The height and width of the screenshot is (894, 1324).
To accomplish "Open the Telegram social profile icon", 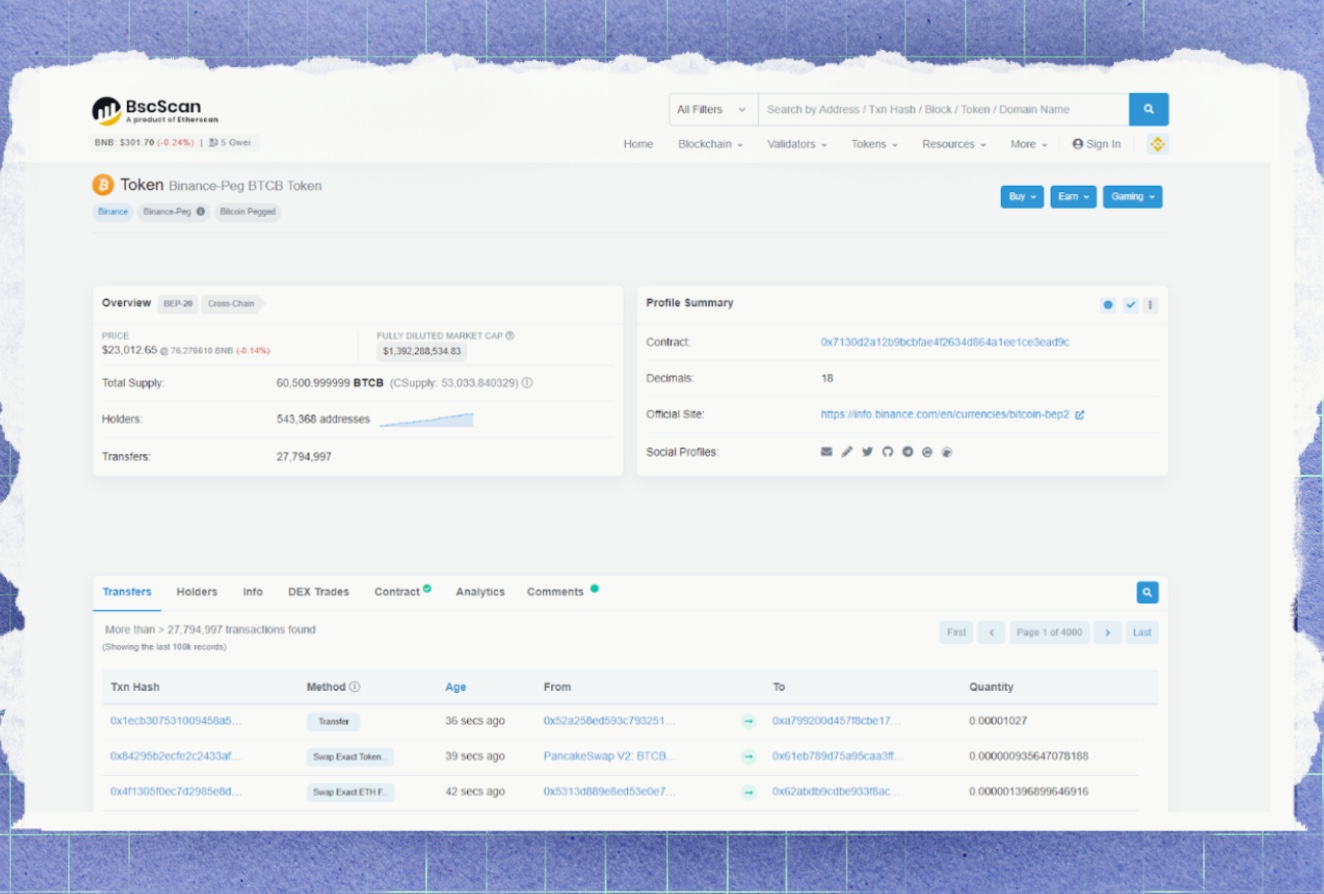I will (907, 452).
